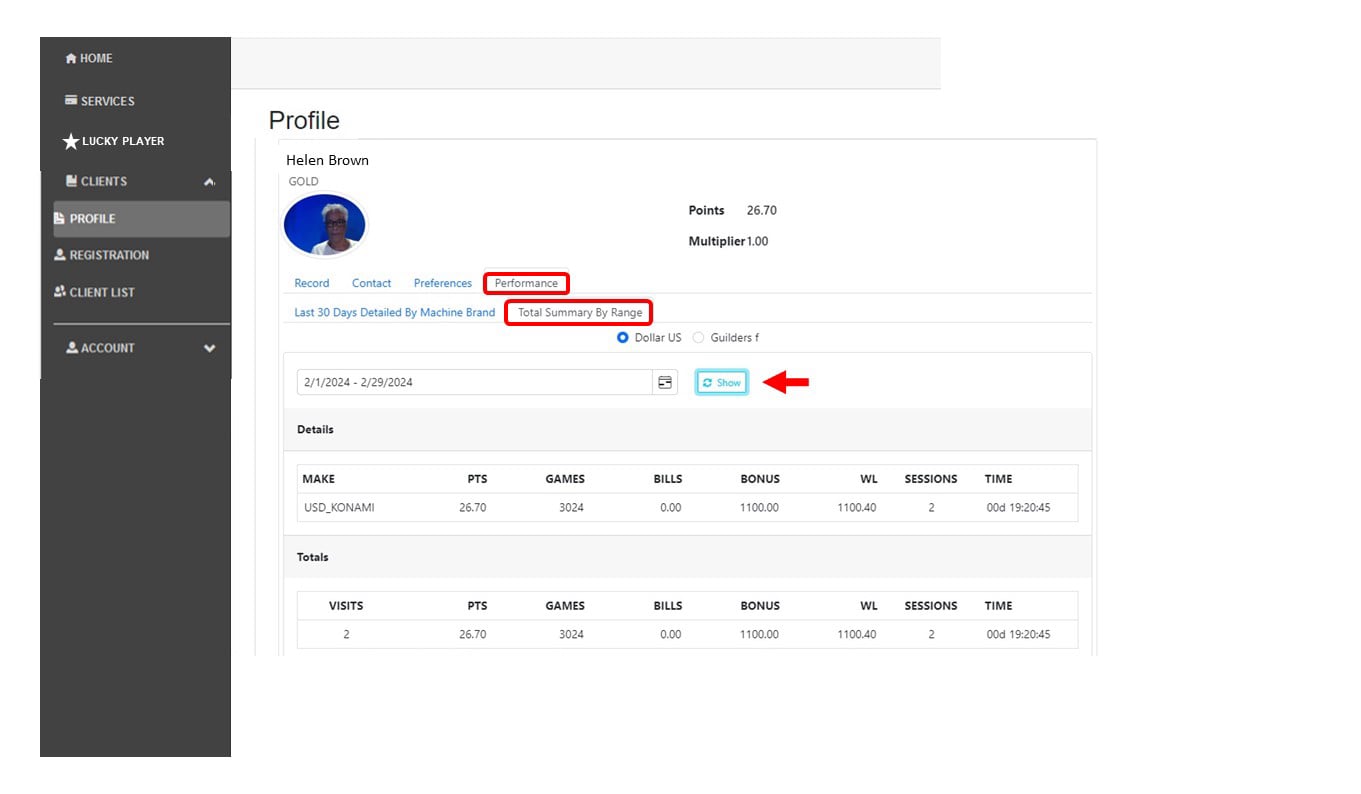Click the document icon beside PROFILE
This screenshot has width=1361, height=794.
coord(60,219)
